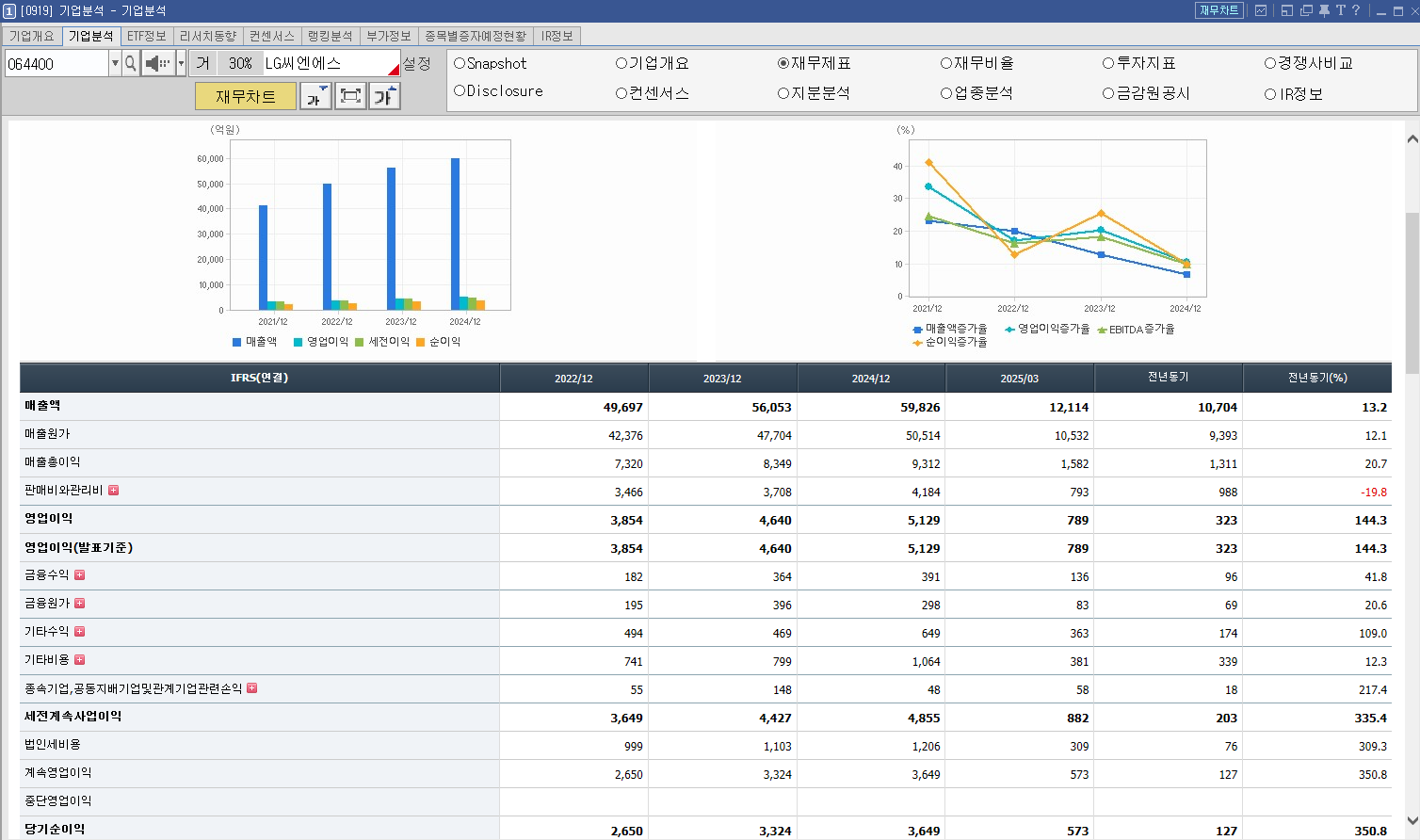Click the stock code input field 064400
This screenshot has height=840, width=1420.
coord(57,63)
